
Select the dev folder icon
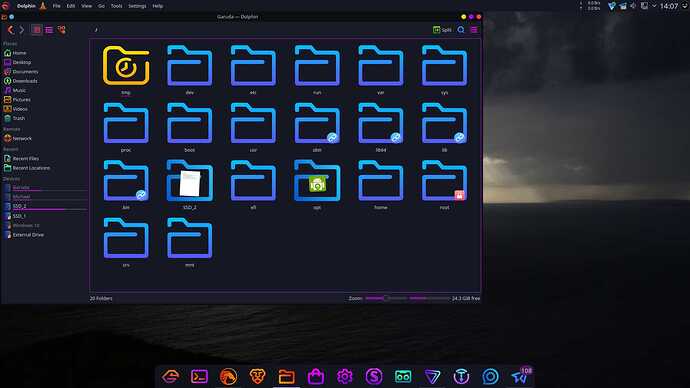pyautogui.click(x=190, y=66)
